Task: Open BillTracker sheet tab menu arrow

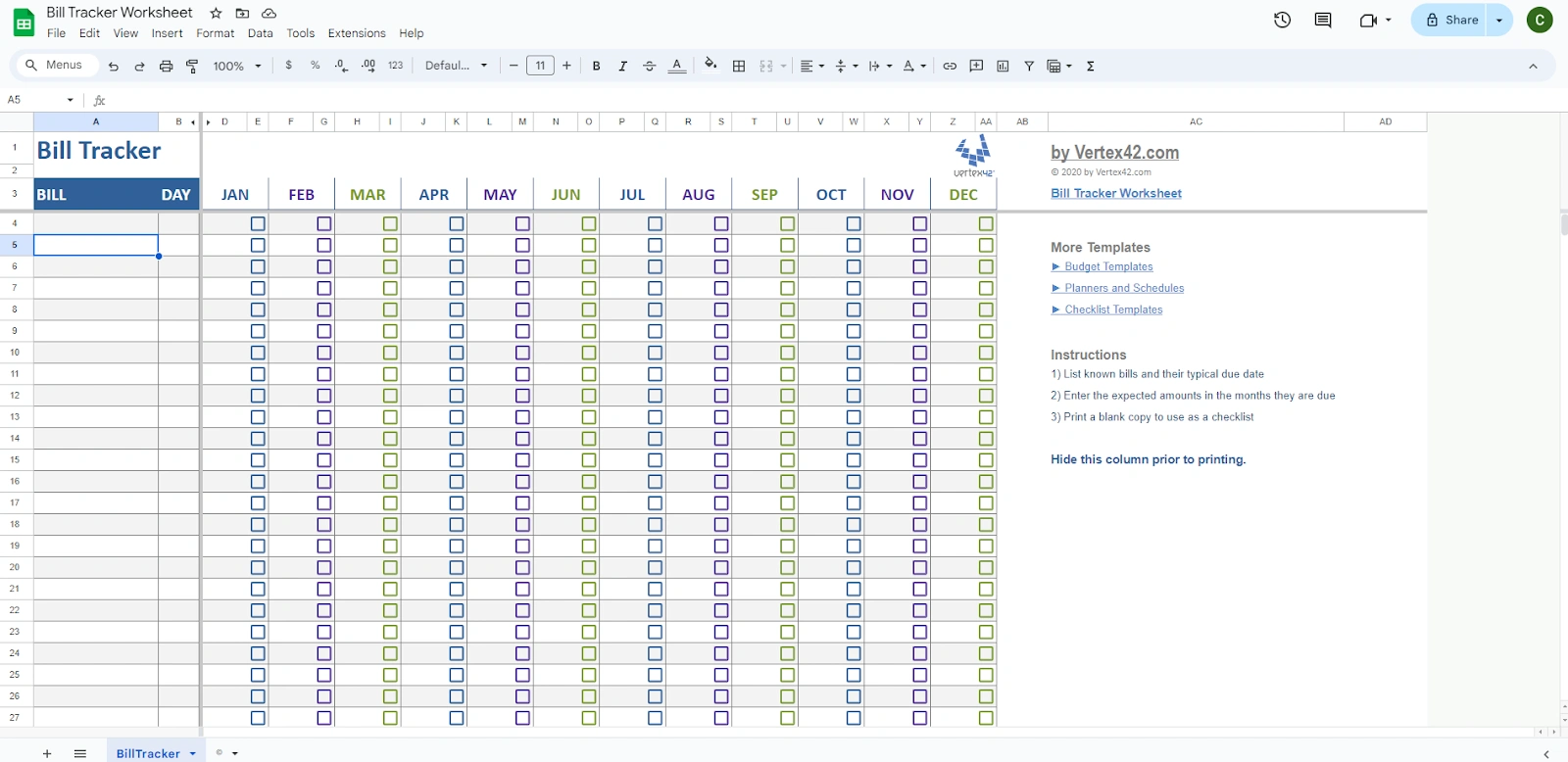Action: 193,753
